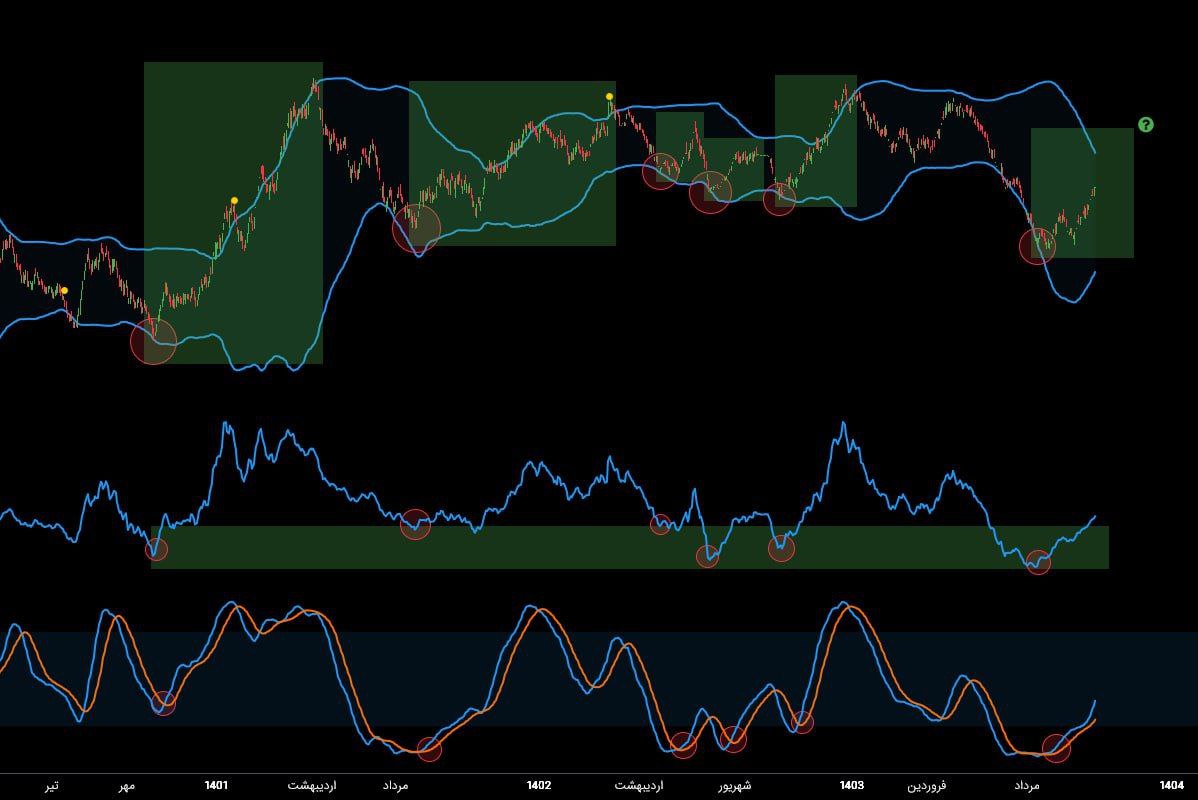Screen dimensions: 1198x800
Task: Select last red circle on bottom oscillator
Action: point(1056,747)
